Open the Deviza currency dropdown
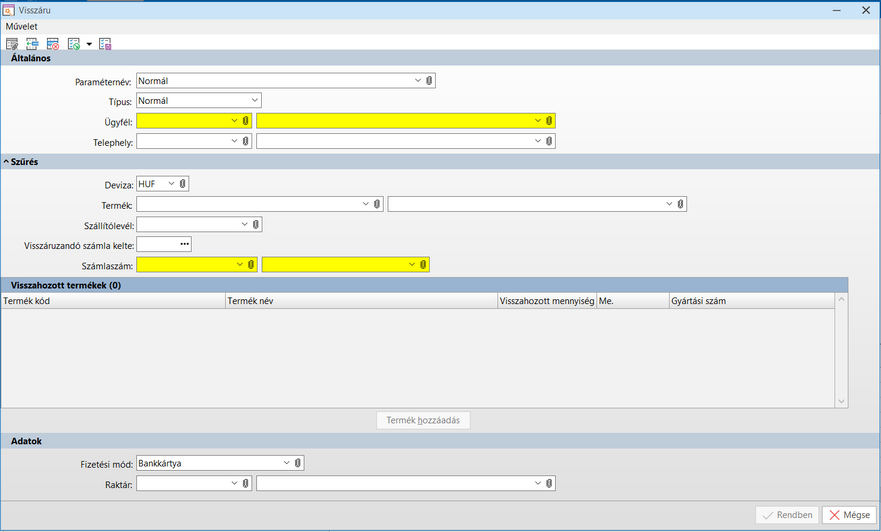 click(x=171, y=184)
